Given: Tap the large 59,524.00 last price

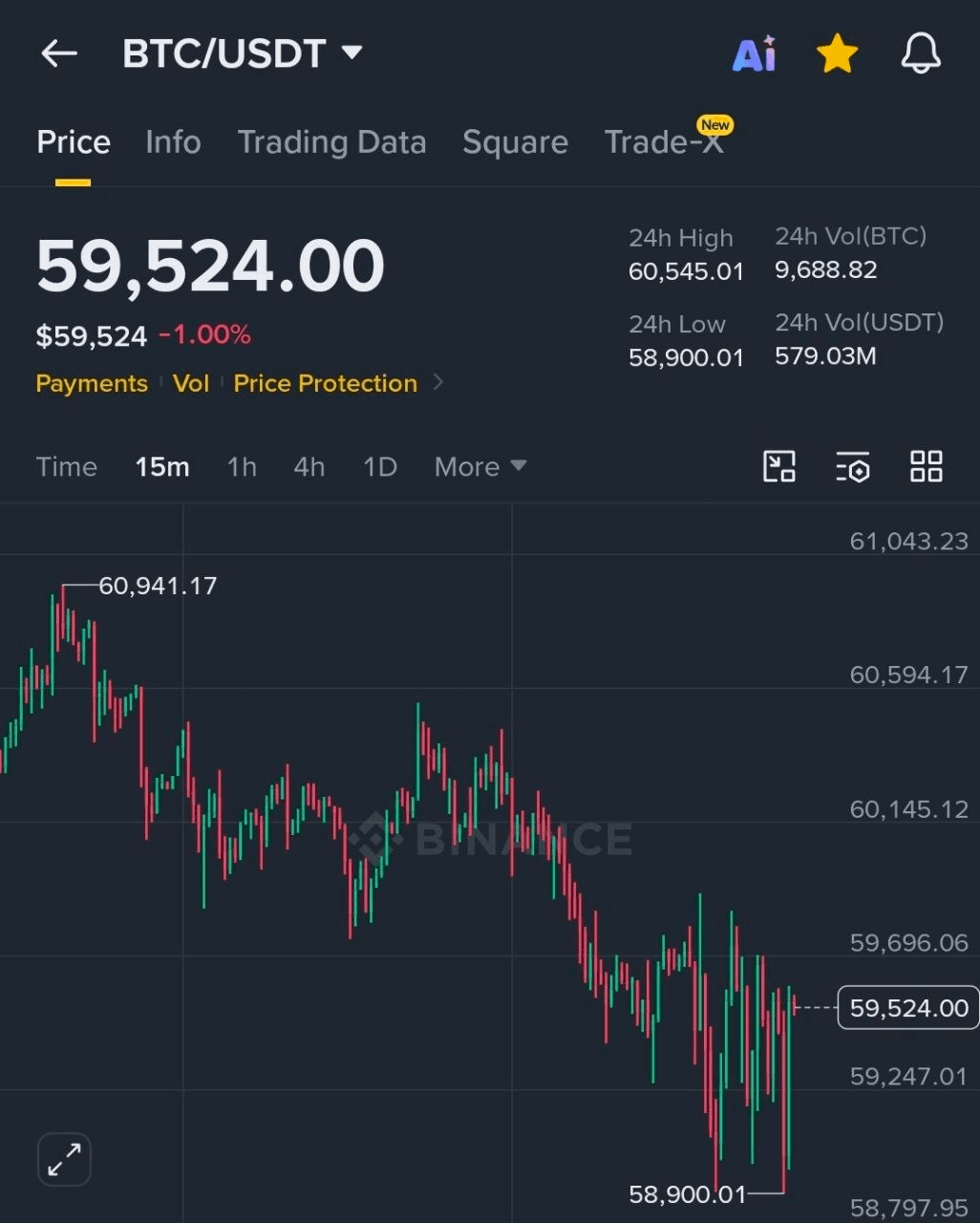Looking at the screenshot, I should pos(210,266).
